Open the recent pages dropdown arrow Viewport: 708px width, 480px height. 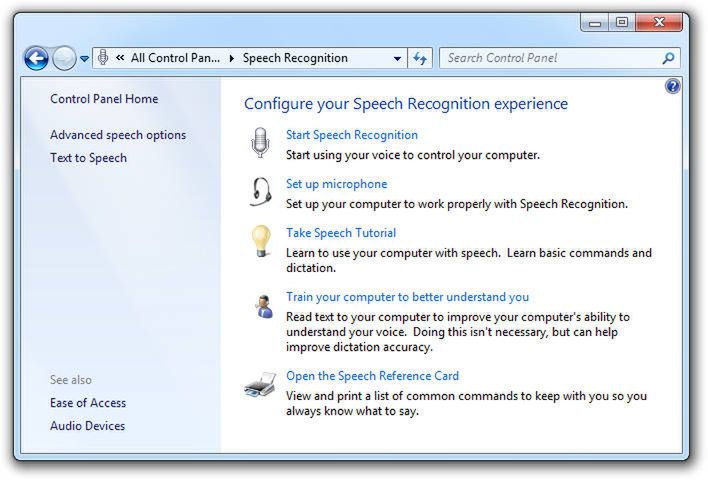(x=84, y=58)
